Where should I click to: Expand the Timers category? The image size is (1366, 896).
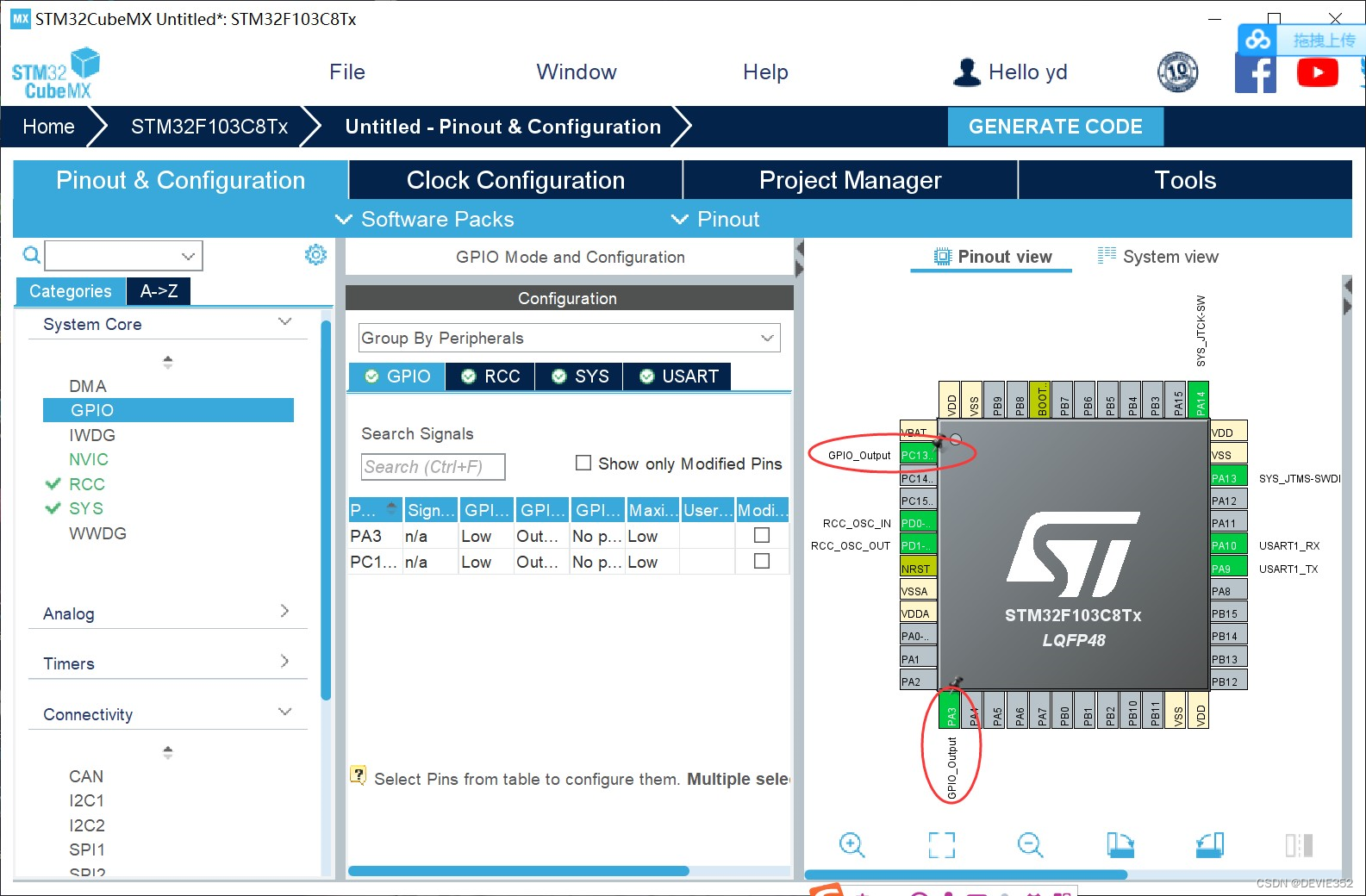[285, 662]
